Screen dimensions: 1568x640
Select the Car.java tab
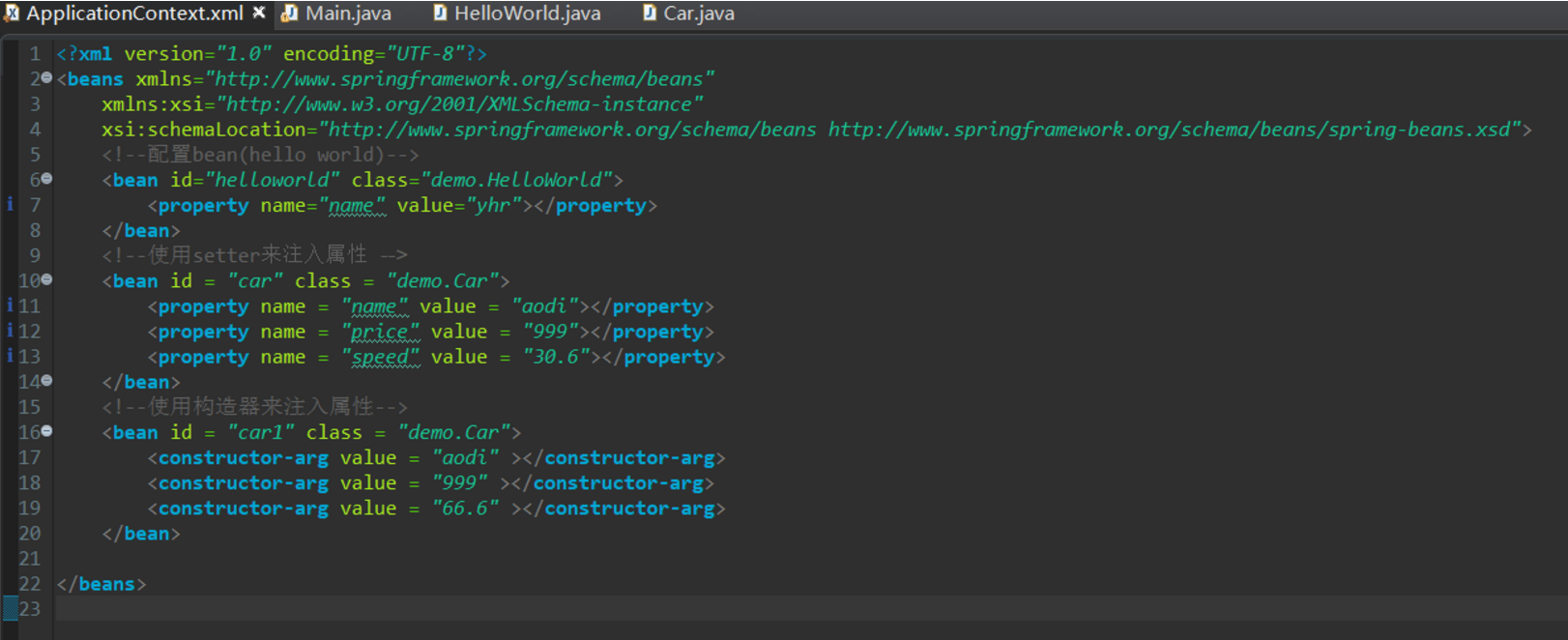click(x=698, y=14)
